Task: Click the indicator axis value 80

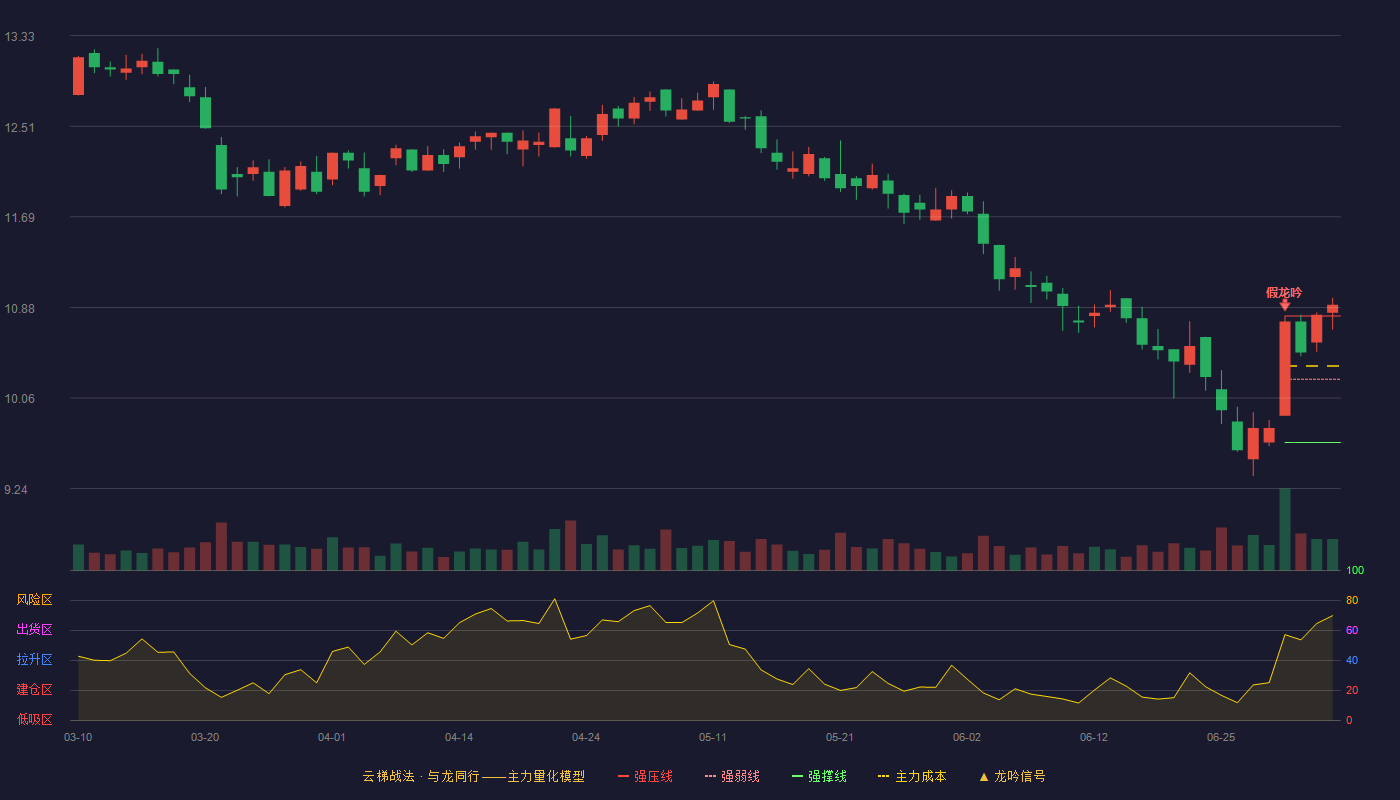Action: [x=1352, y=600]
